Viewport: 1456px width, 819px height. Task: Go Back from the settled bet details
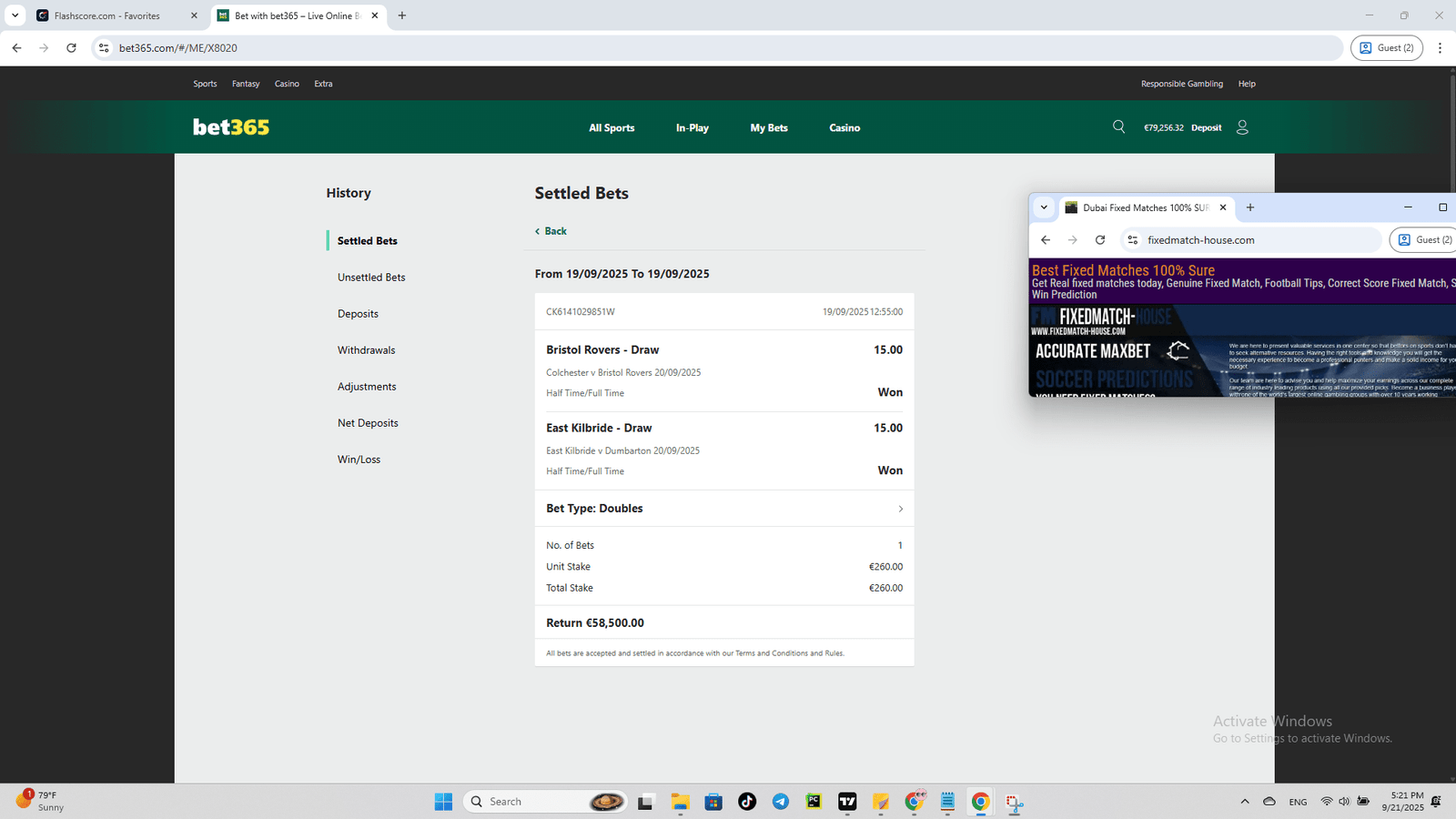[551, 231]
